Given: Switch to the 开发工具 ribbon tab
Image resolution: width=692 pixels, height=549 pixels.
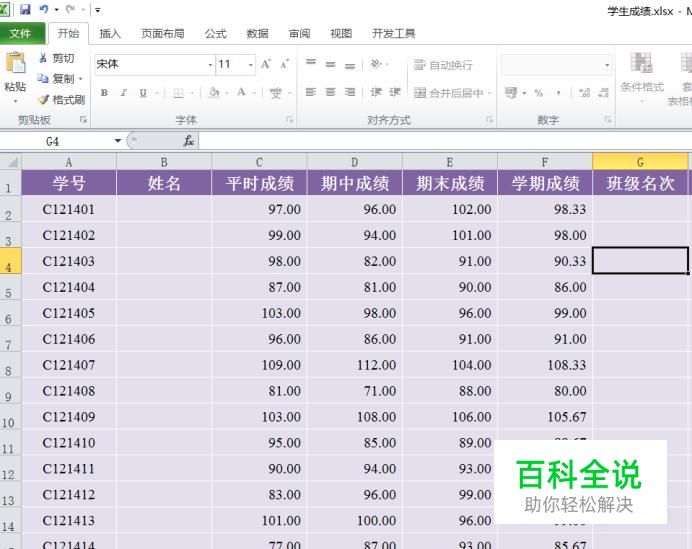Looking at the screenshot, I should pyautogui.click(x=394, y=34).
